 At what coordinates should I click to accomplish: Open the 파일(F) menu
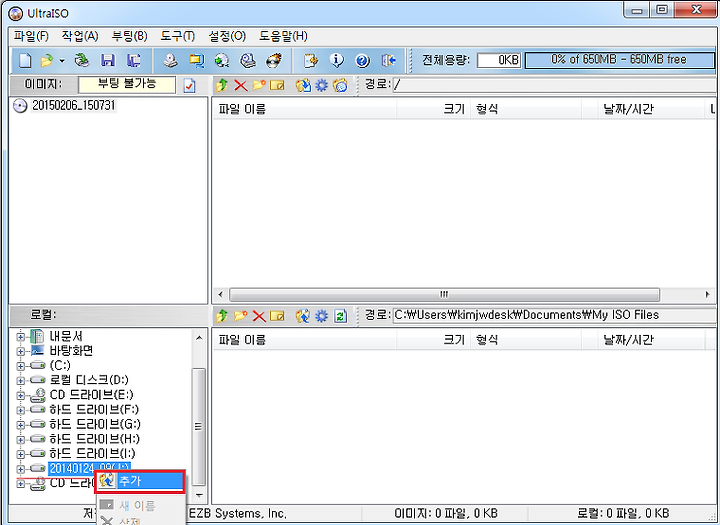pyautogui.click(x=31, y=36)
